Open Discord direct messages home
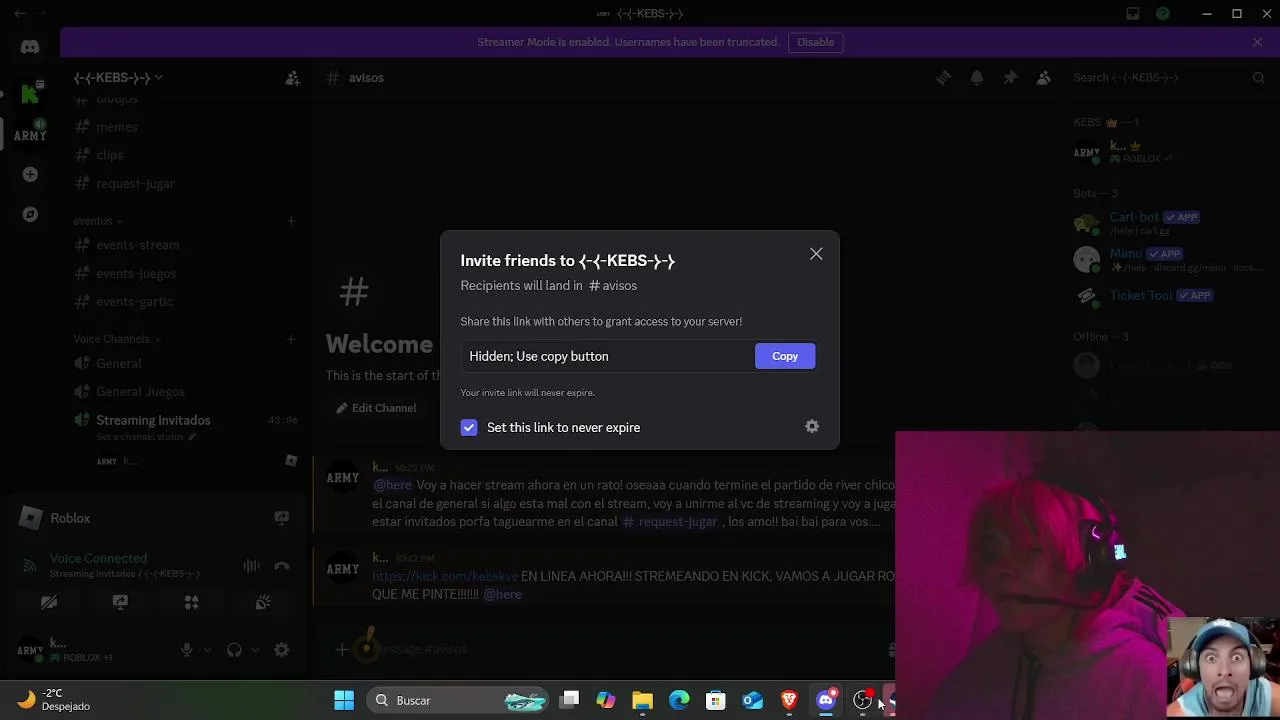 30,47
